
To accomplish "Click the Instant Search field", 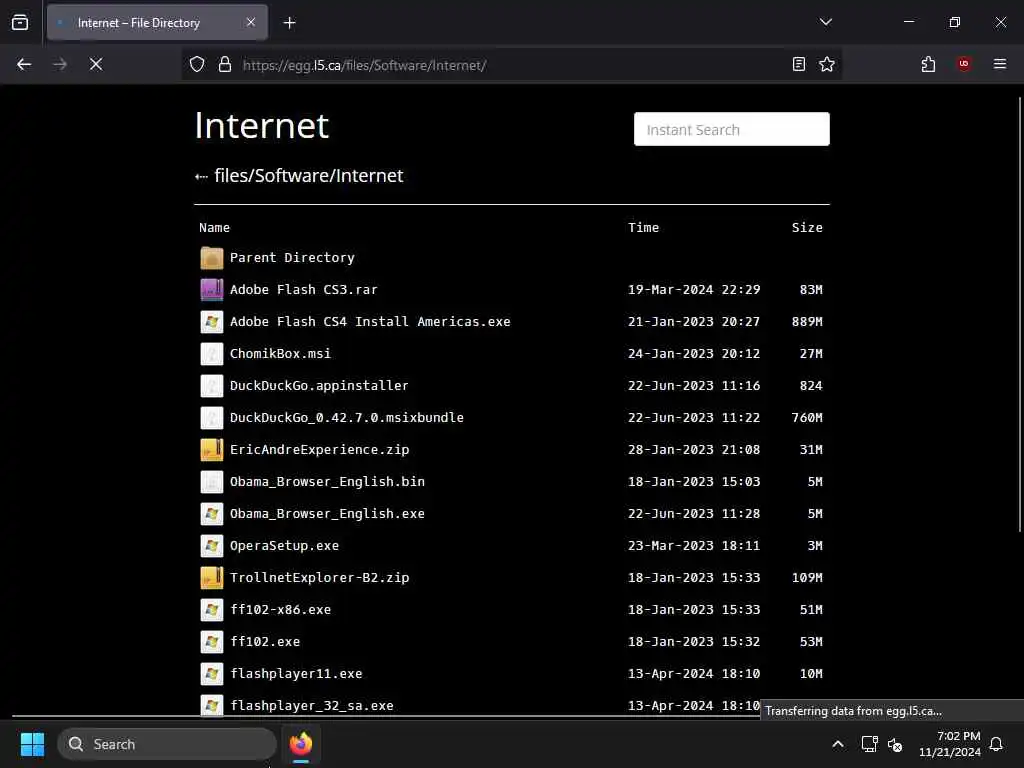I will [731, 129].
